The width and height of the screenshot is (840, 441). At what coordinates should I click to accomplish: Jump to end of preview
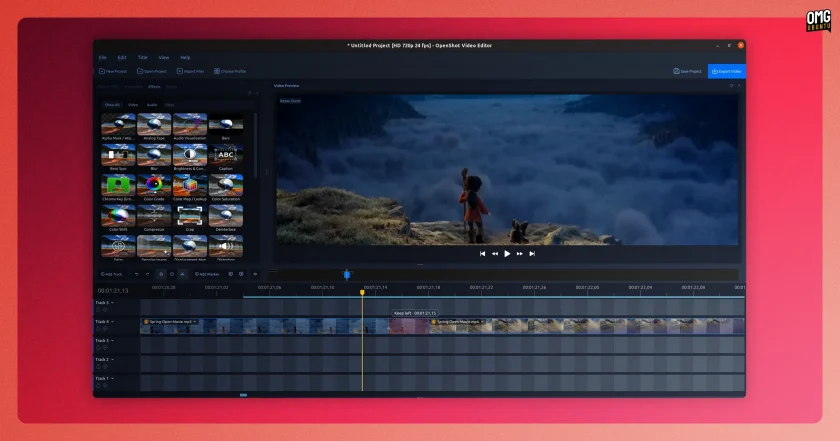532,253
